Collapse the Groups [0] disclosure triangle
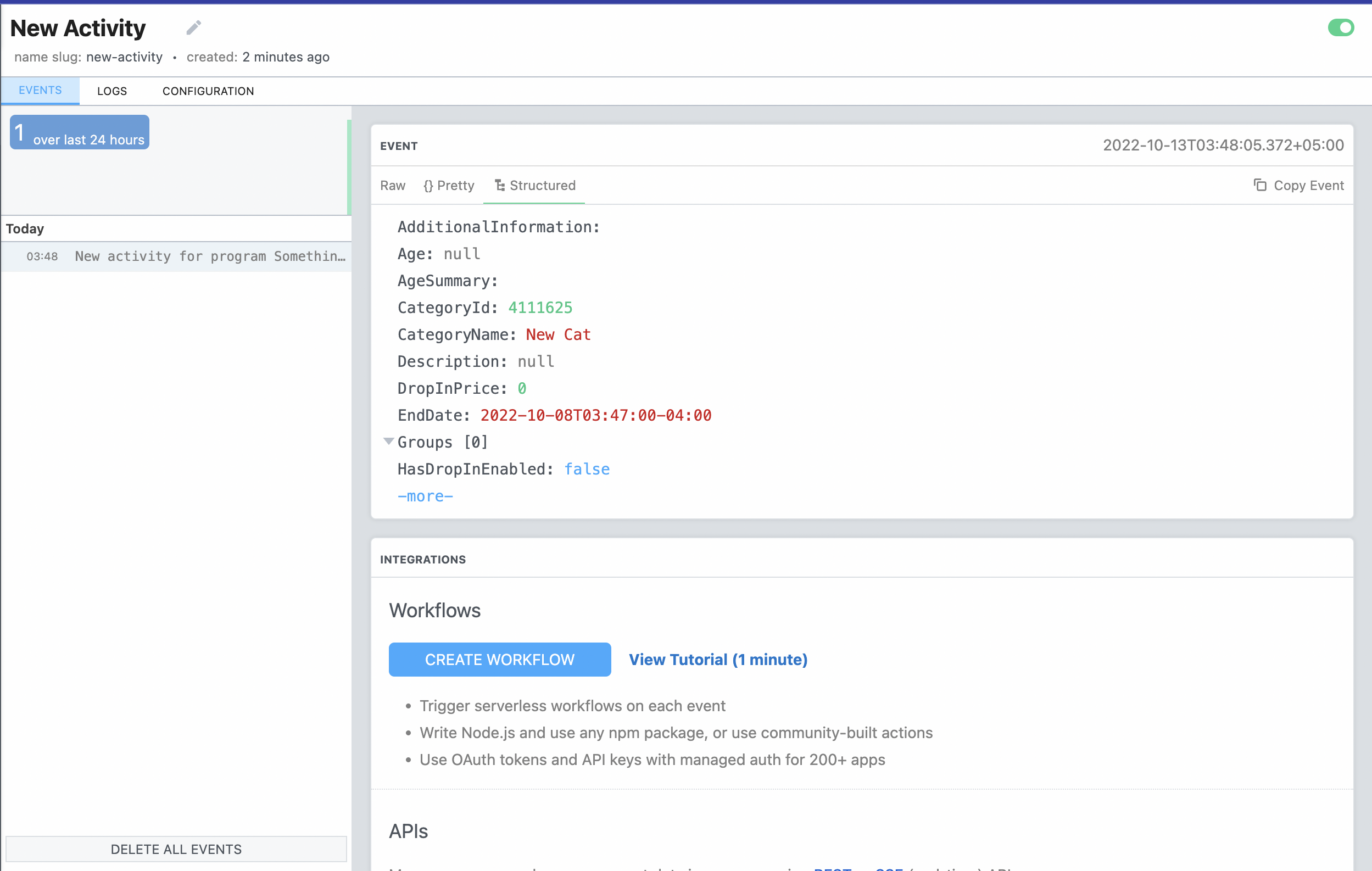 [388, 441]
